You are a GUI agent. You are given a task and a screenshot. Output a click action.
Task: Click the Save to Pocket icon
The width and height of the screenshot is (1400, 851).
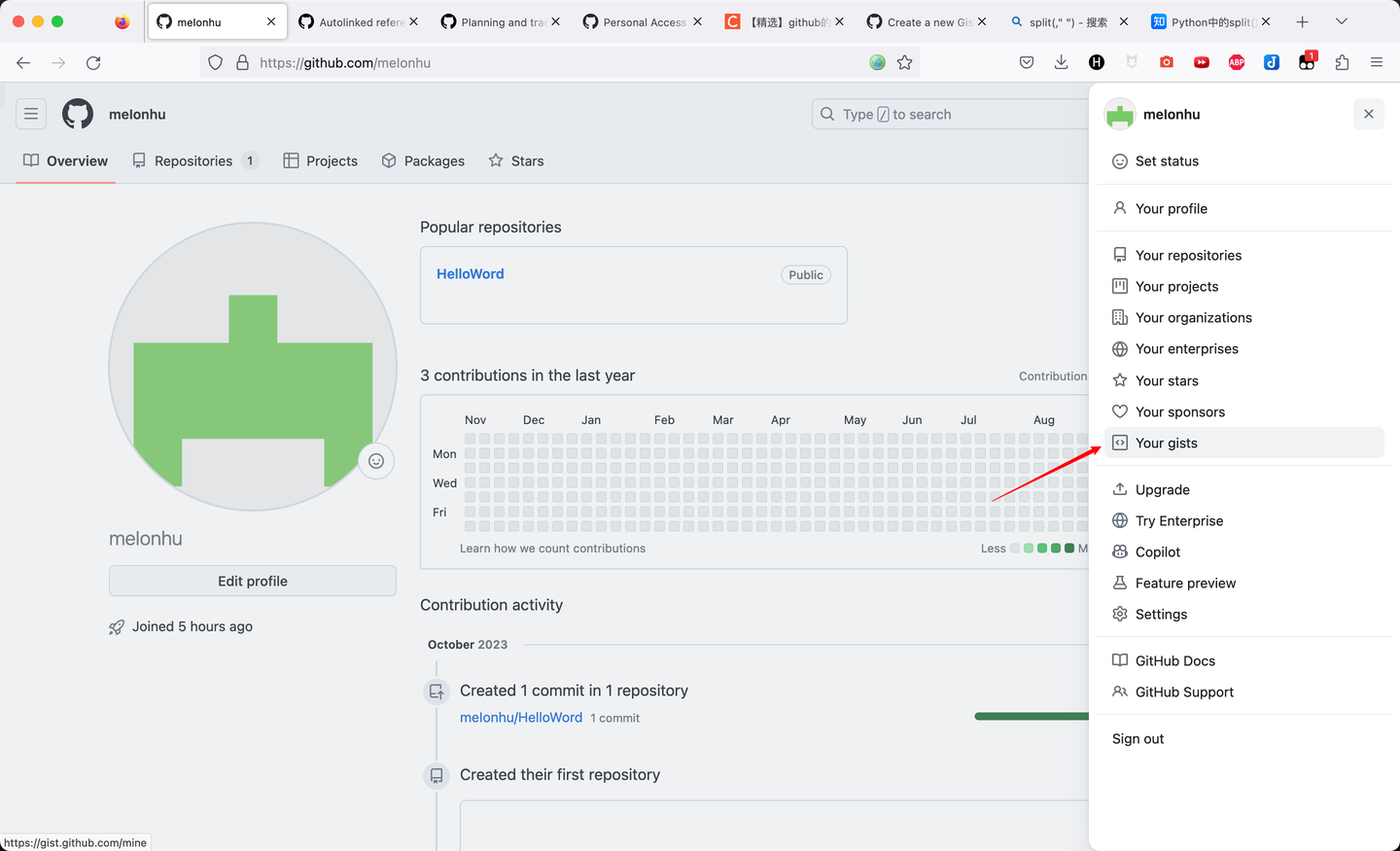[x=1027, y=62]
